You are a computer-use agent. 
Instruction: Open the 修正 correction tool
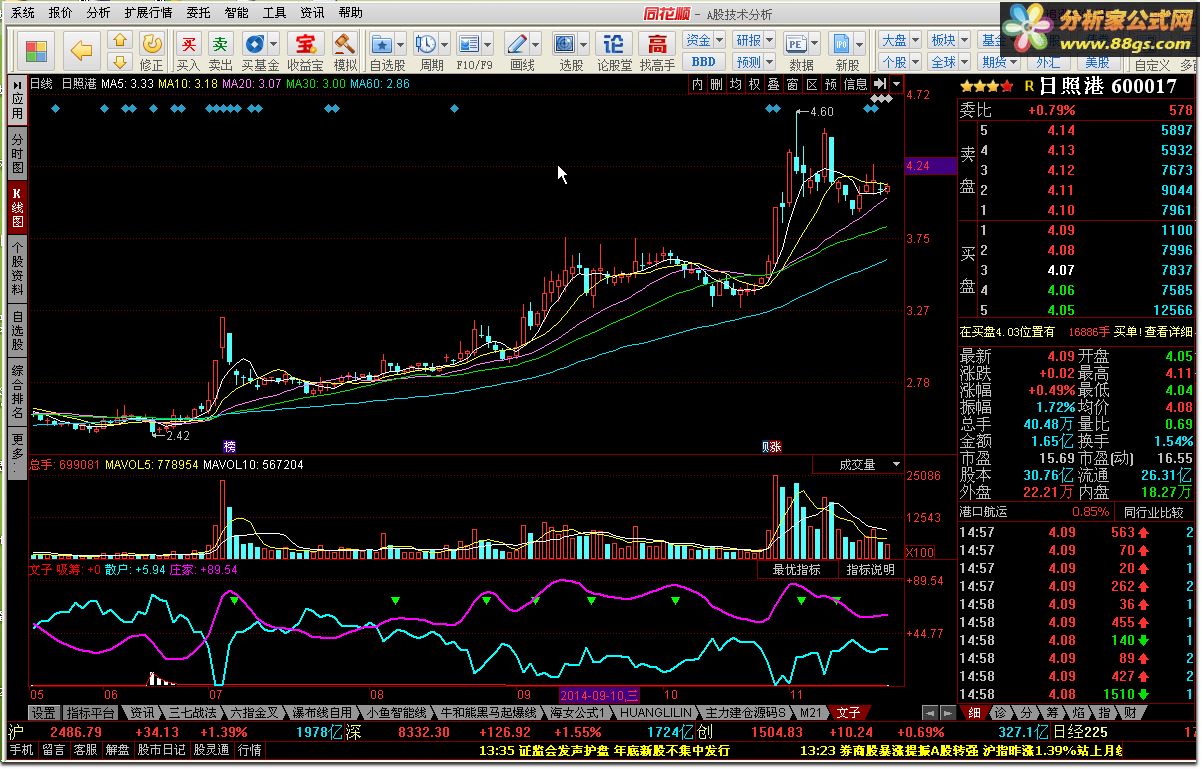click(151, 50)
